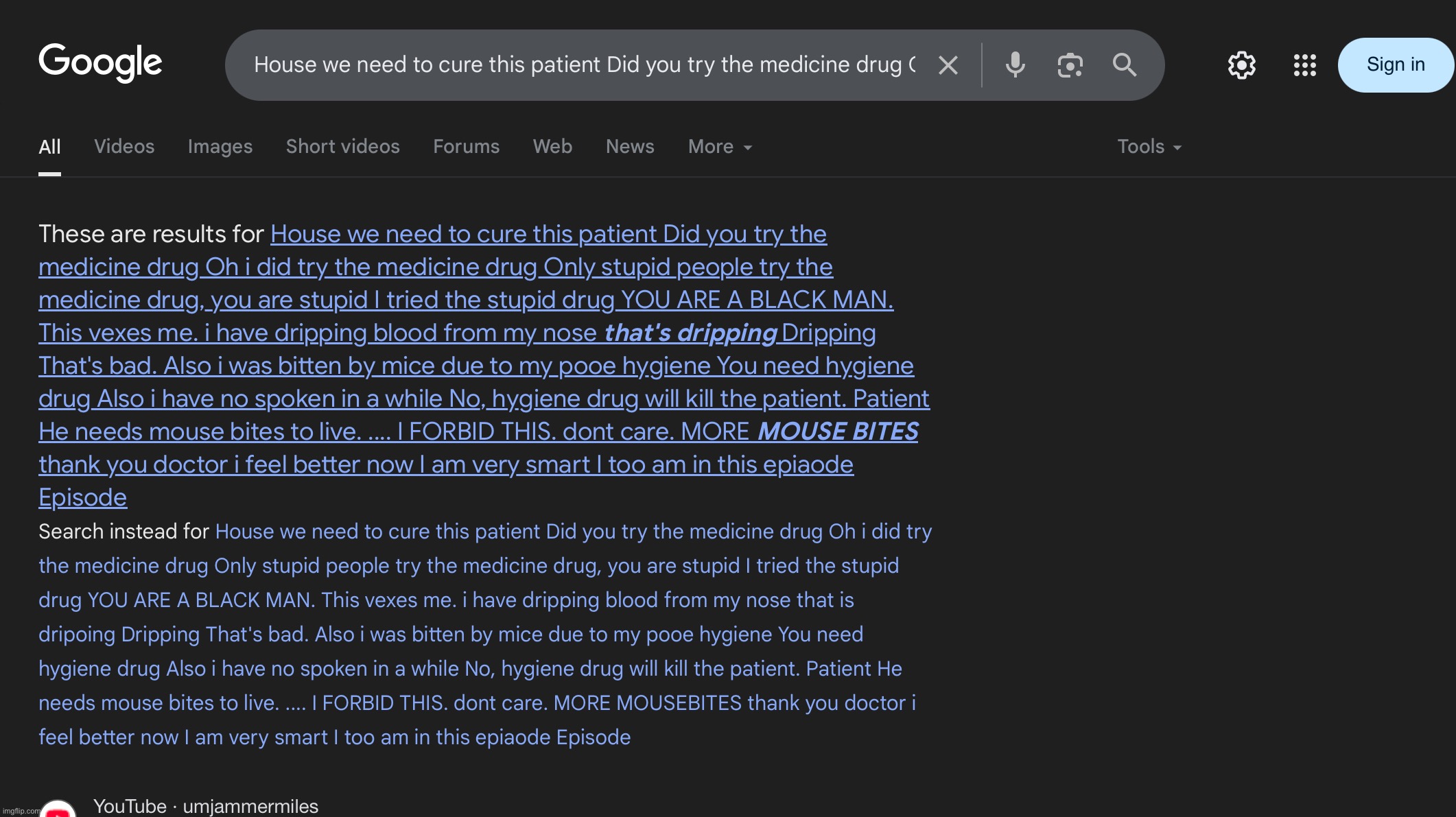Open the settings gear icon

(1241, 65)
